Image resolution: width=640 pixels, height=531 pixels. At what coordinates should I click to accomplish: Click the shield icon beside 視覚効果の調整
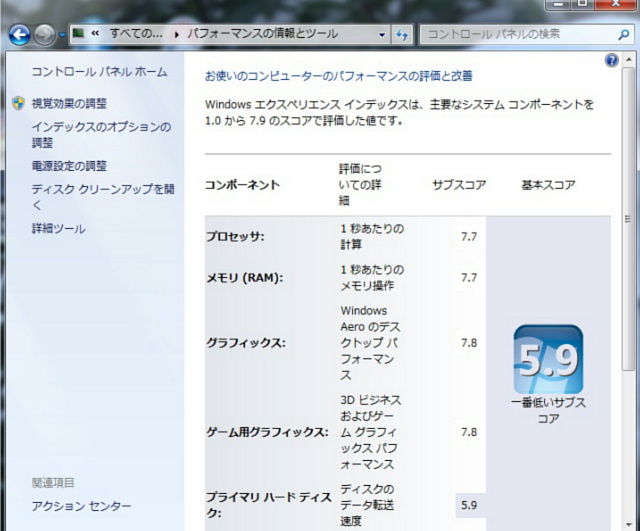18,103
